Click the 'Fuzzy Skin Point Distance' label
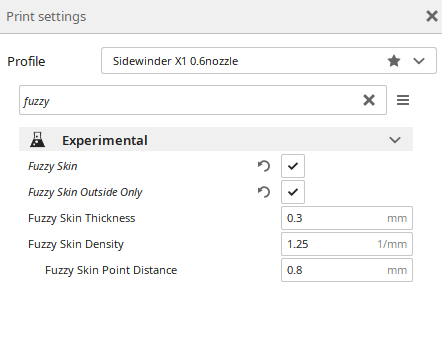Image resolution: width=442 pixels, height=364 pixels. (x=111, y=270)
